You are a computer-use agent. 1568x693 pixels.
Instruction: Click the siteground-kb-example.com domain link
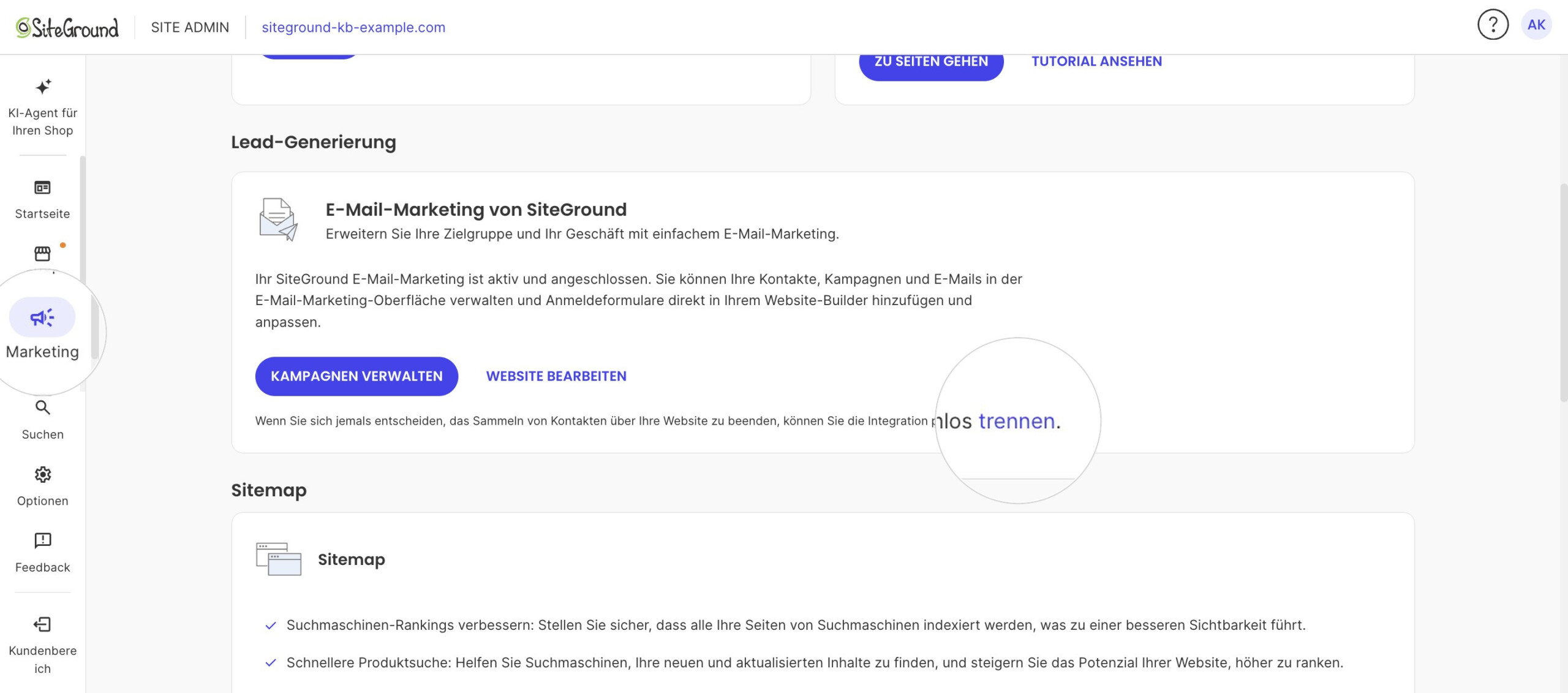[353, 28]
